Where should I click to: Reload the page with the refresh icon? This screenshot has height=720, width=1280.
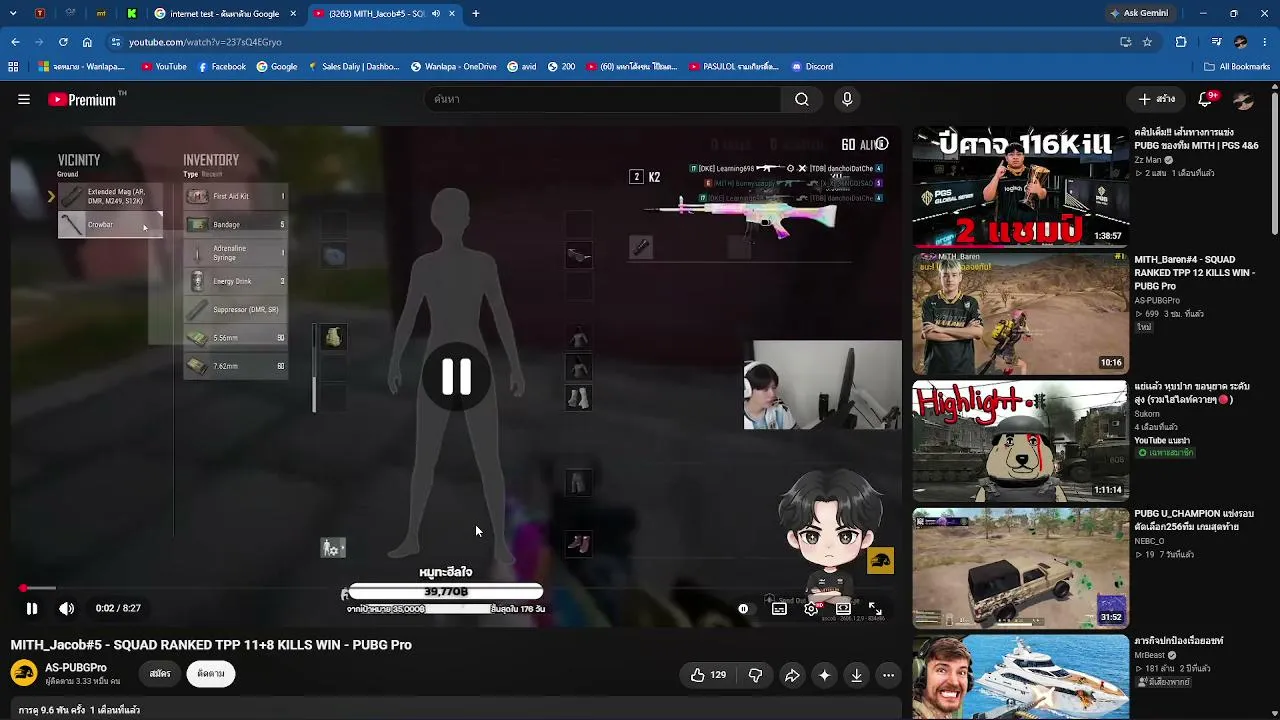tap(63, 42)
